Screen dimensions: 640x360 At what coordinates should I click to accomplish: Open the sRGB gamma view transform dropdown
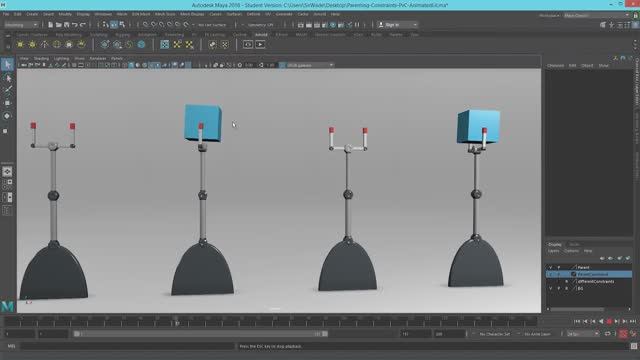tap(309, 65)
